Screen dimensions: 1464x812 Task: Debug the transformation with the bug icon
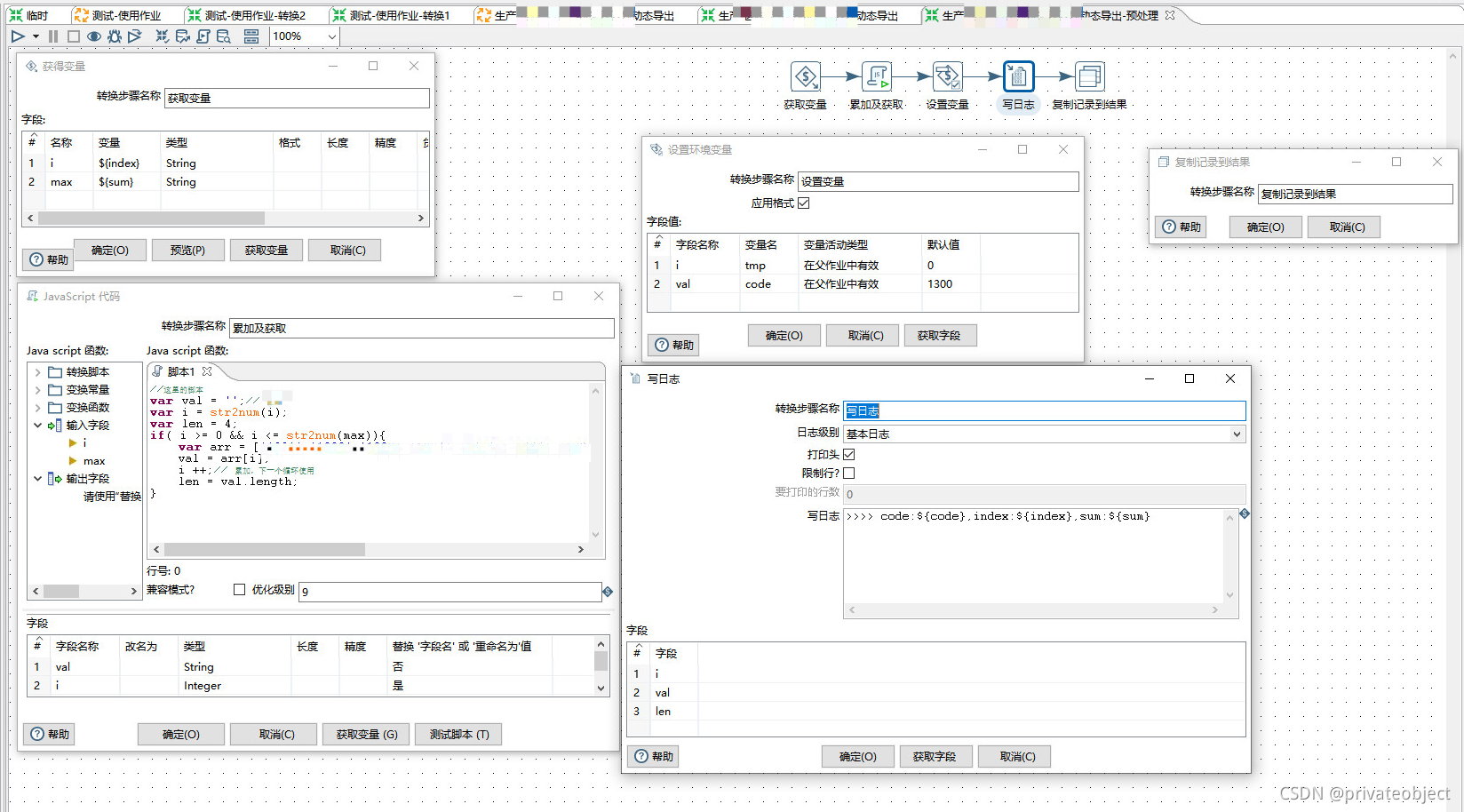pos(115,36)
